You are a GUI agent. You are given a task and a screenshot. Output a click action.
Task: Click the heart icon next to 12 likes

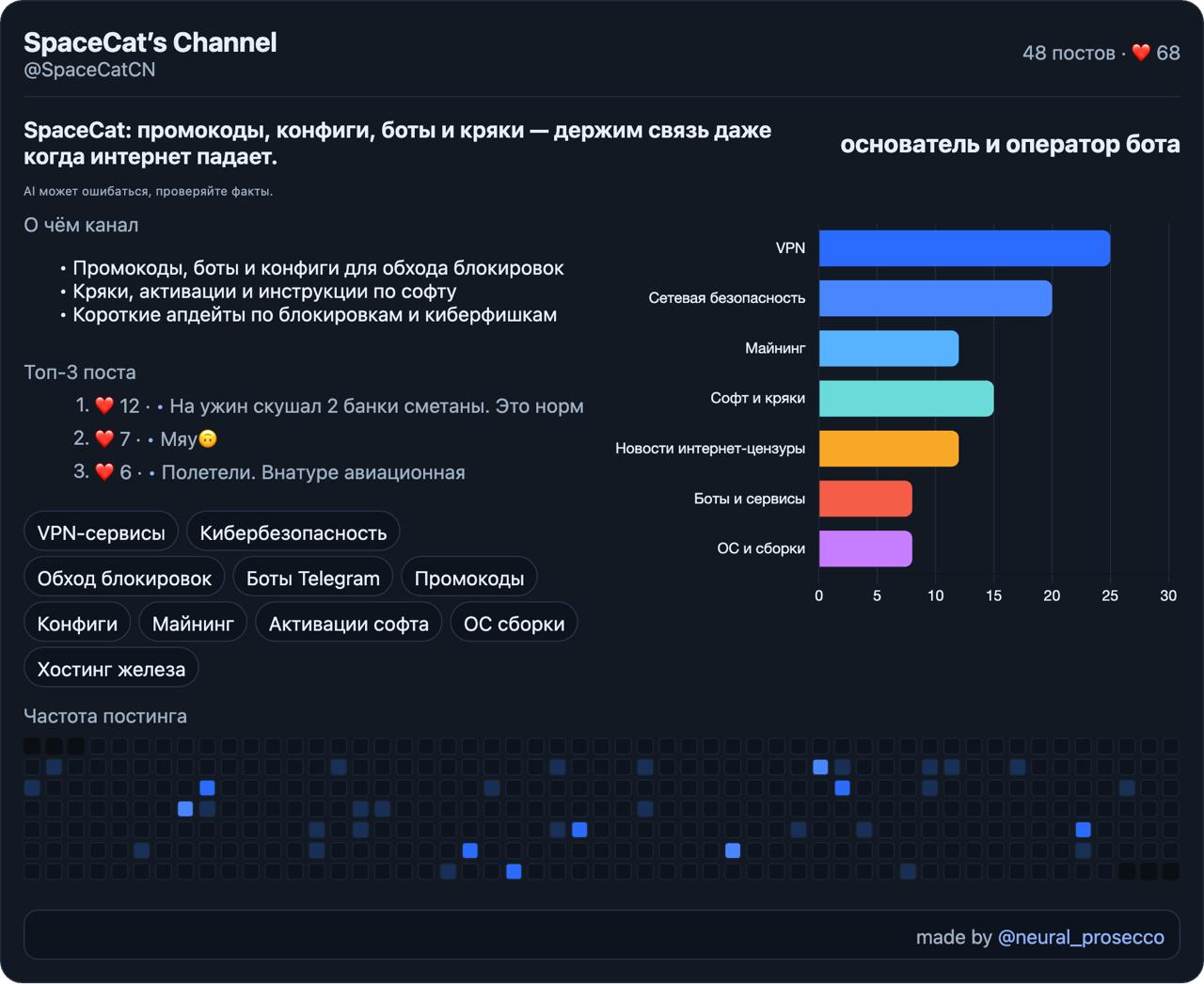(104, 406)
